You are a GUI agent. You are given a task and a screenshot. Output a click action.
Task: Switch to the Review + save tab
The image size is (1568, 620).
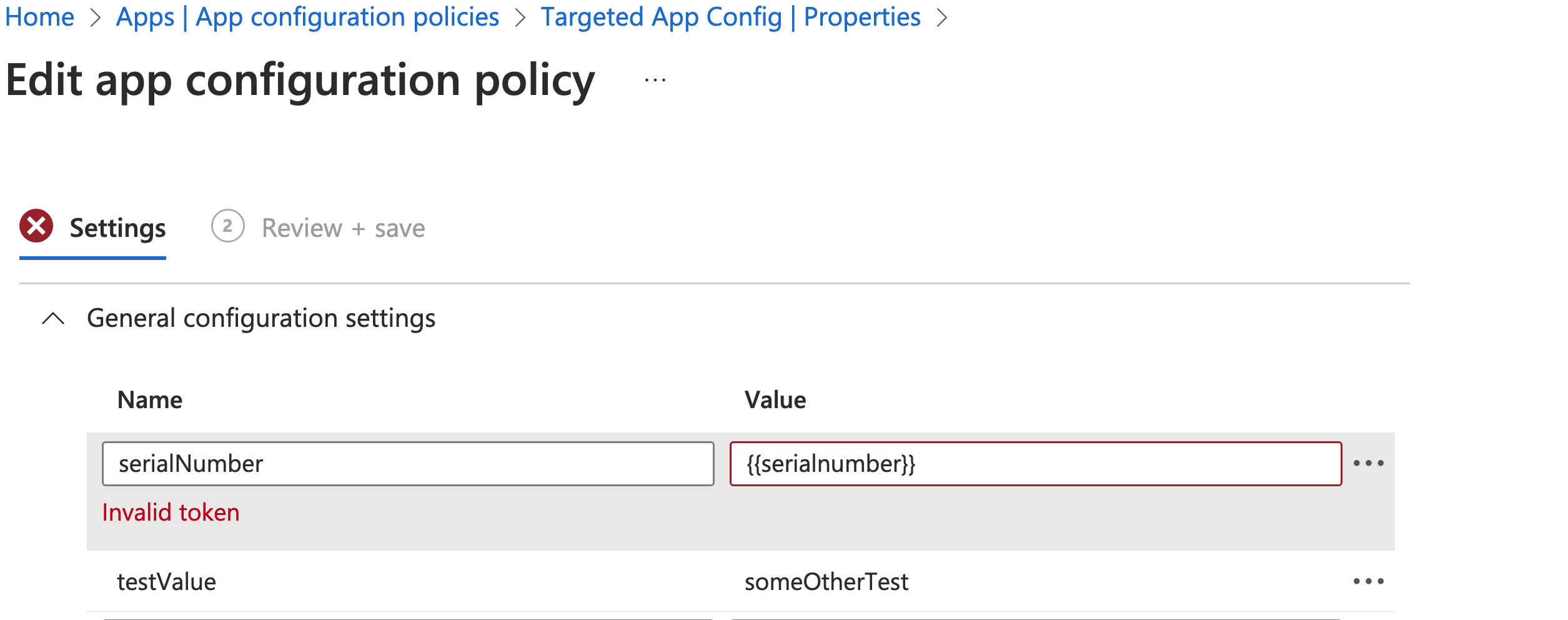(343, 227)
